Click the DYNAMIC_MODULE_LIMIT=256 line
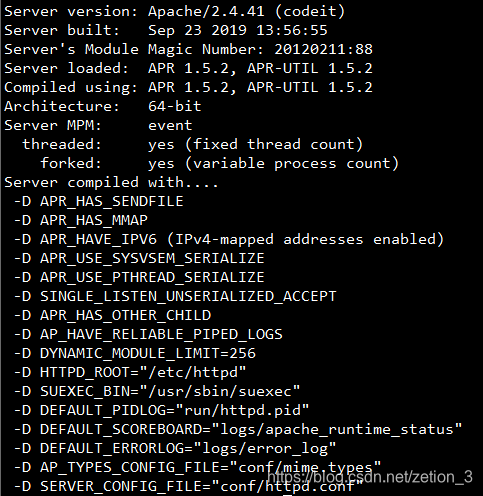 coord(135,354)
